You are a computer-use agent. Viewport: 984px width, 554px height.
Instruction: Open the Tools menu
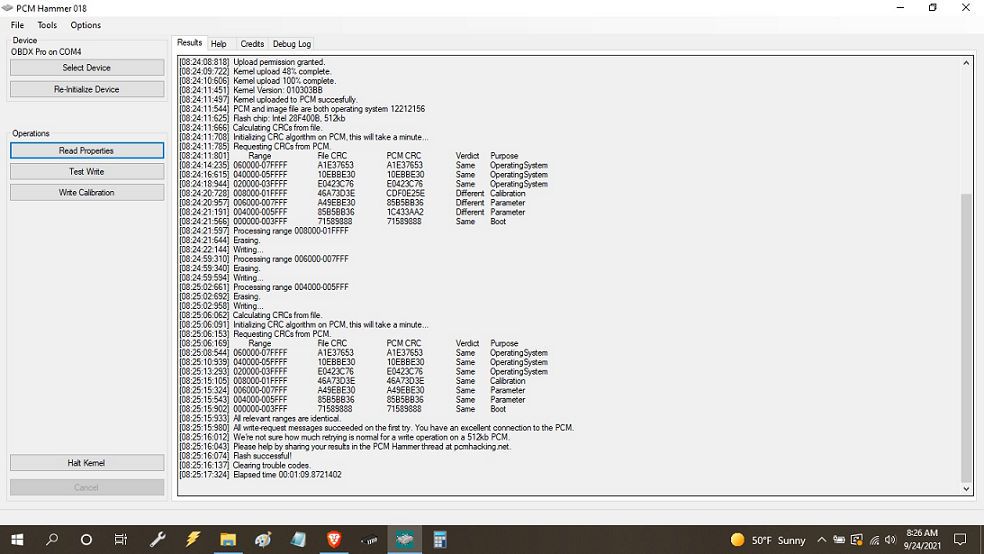(x=47, y=25)
